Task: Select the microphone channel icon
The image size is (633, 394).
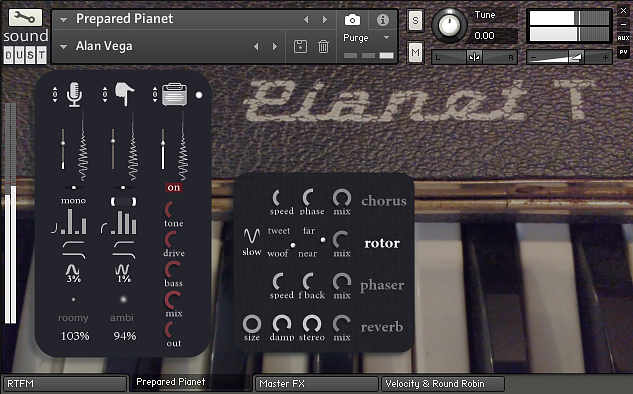Action: 74,94
